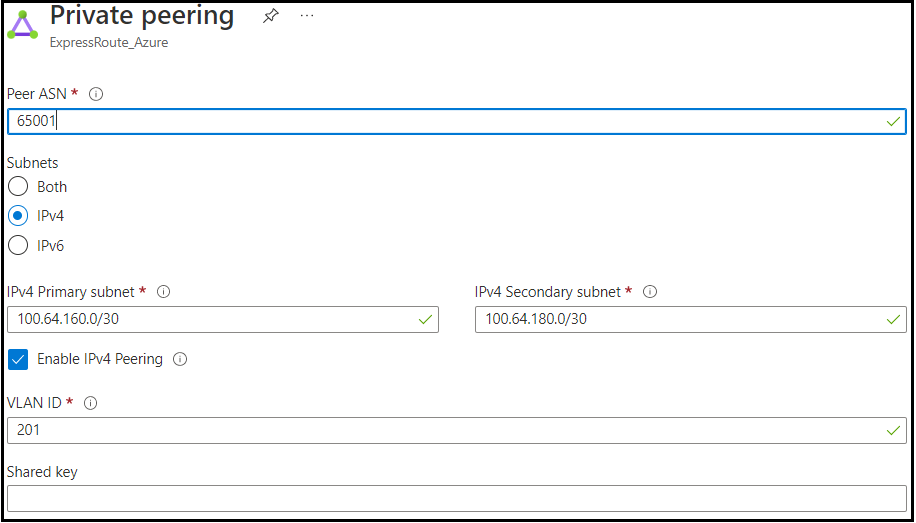Click the Shared key text box

pos(456,498)
